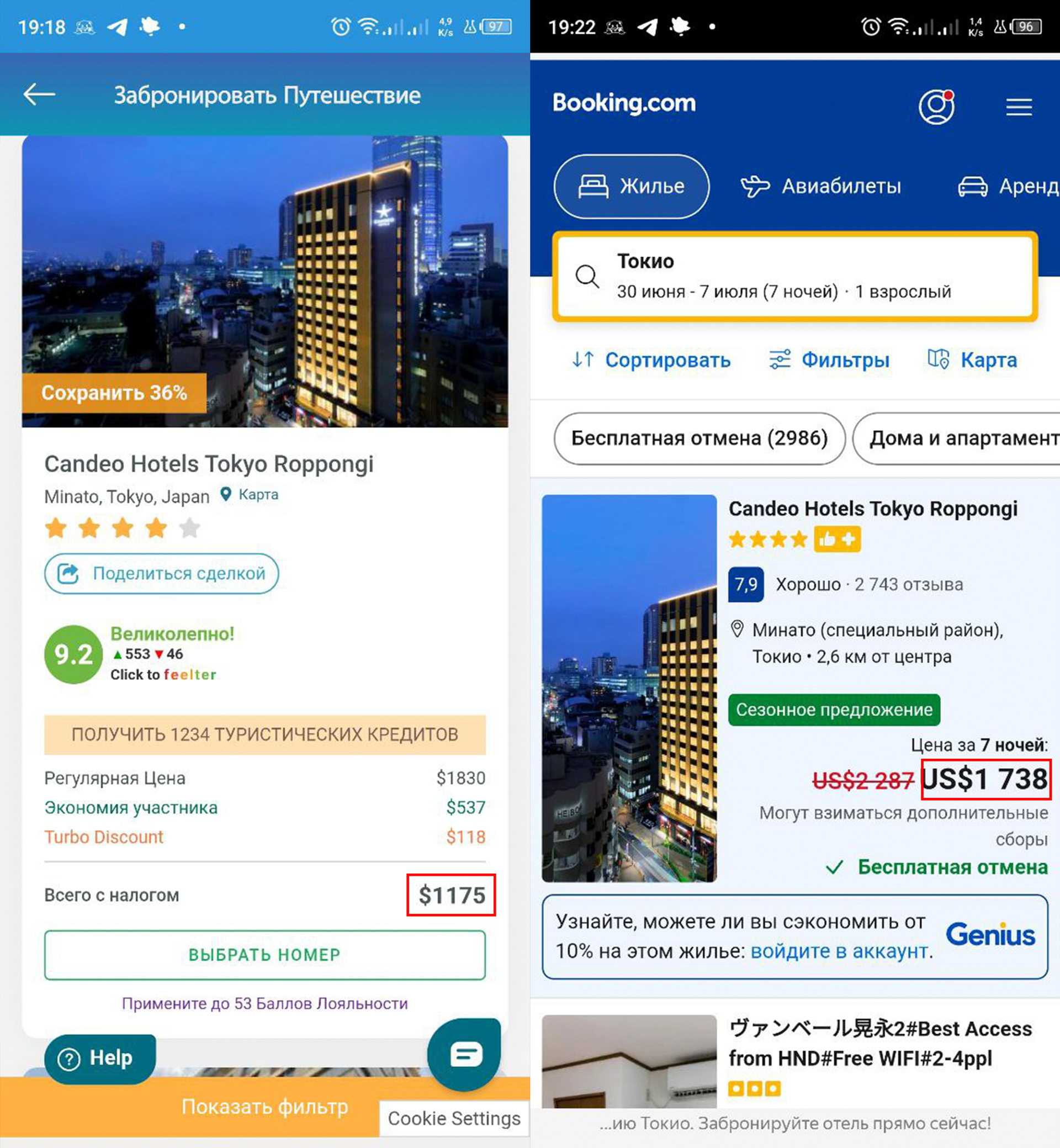Viewport: 1060px width, 1148px height.
Task: Switch to the Авиабилеты tab
Action: pyautogui.click(x=821, y=187)
